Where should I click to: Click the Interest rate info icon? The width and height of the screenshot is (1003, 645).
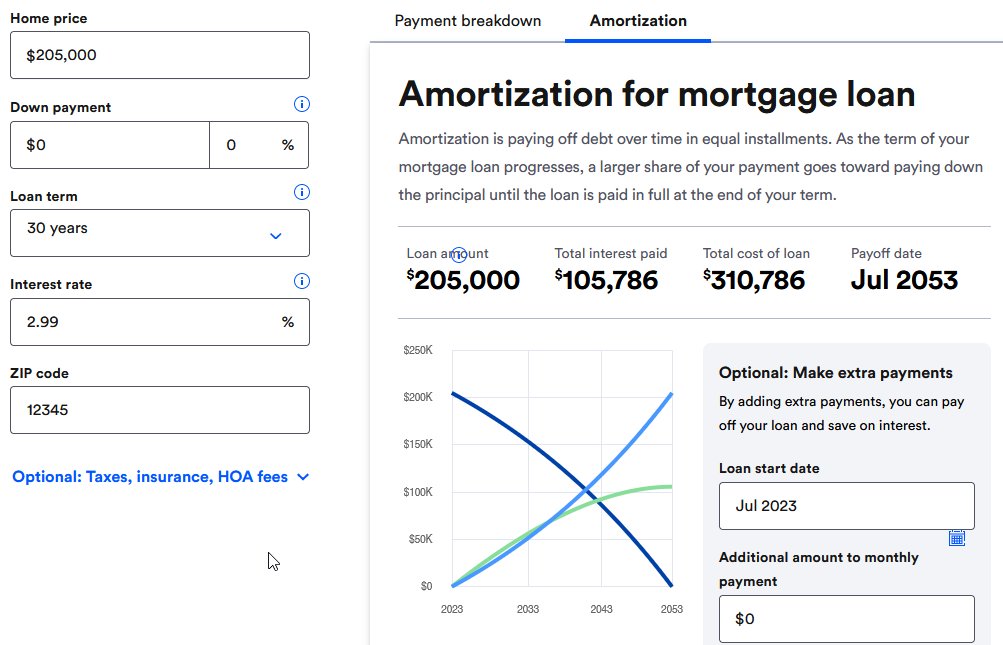(301, 281)
